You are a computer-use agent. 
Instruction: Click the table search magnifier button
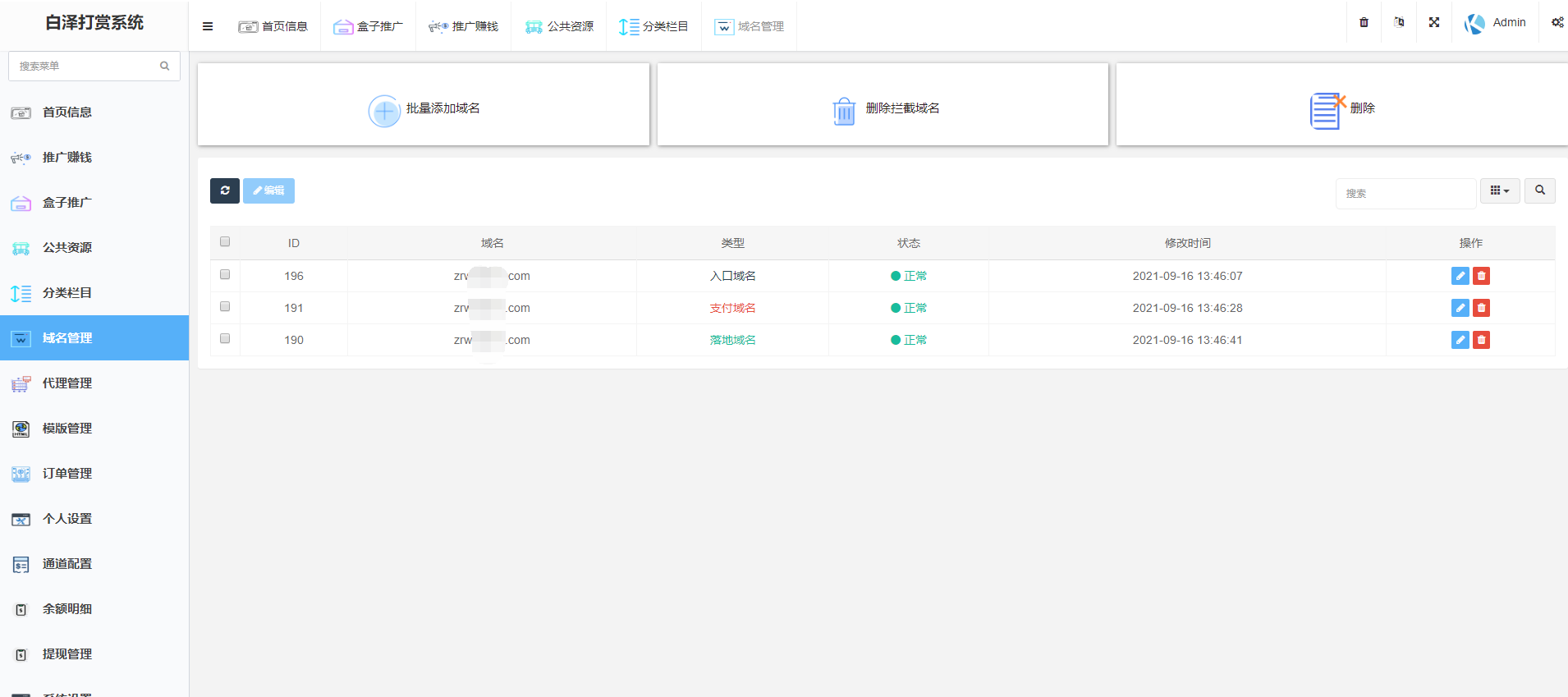[1539, 190]
